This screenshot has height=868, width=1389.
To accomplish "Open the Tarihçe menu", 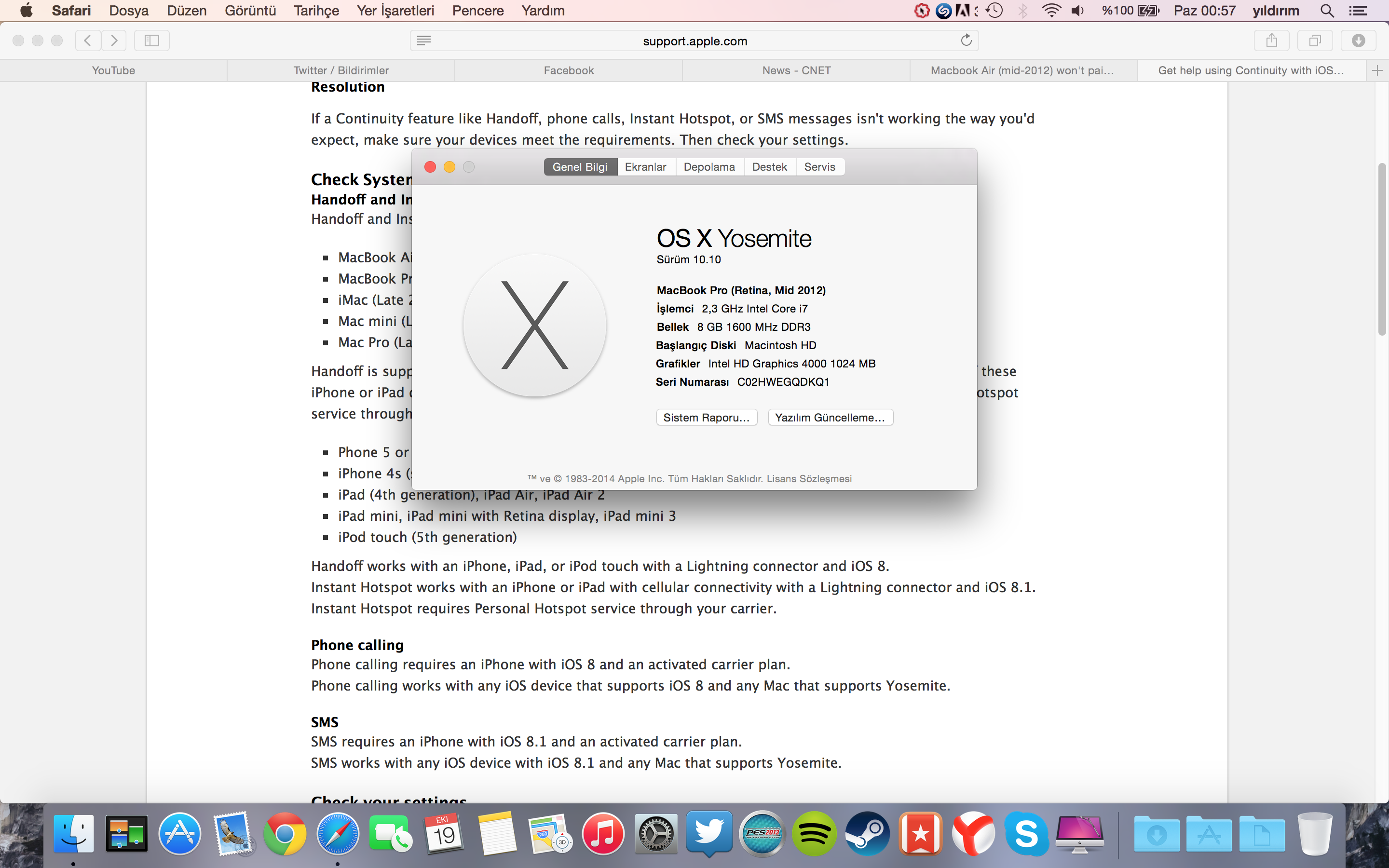I will [316, 10].
